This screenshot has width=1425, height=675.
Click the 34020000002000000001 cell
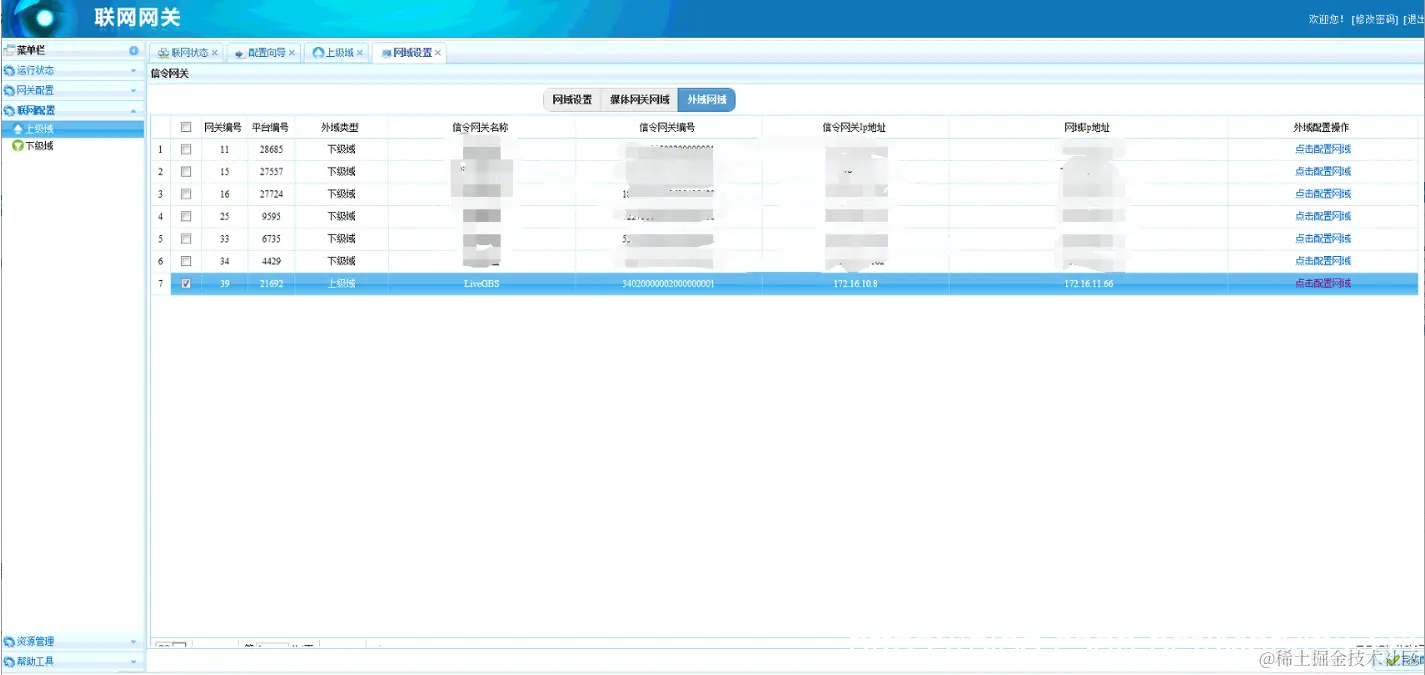pos(667,283)
